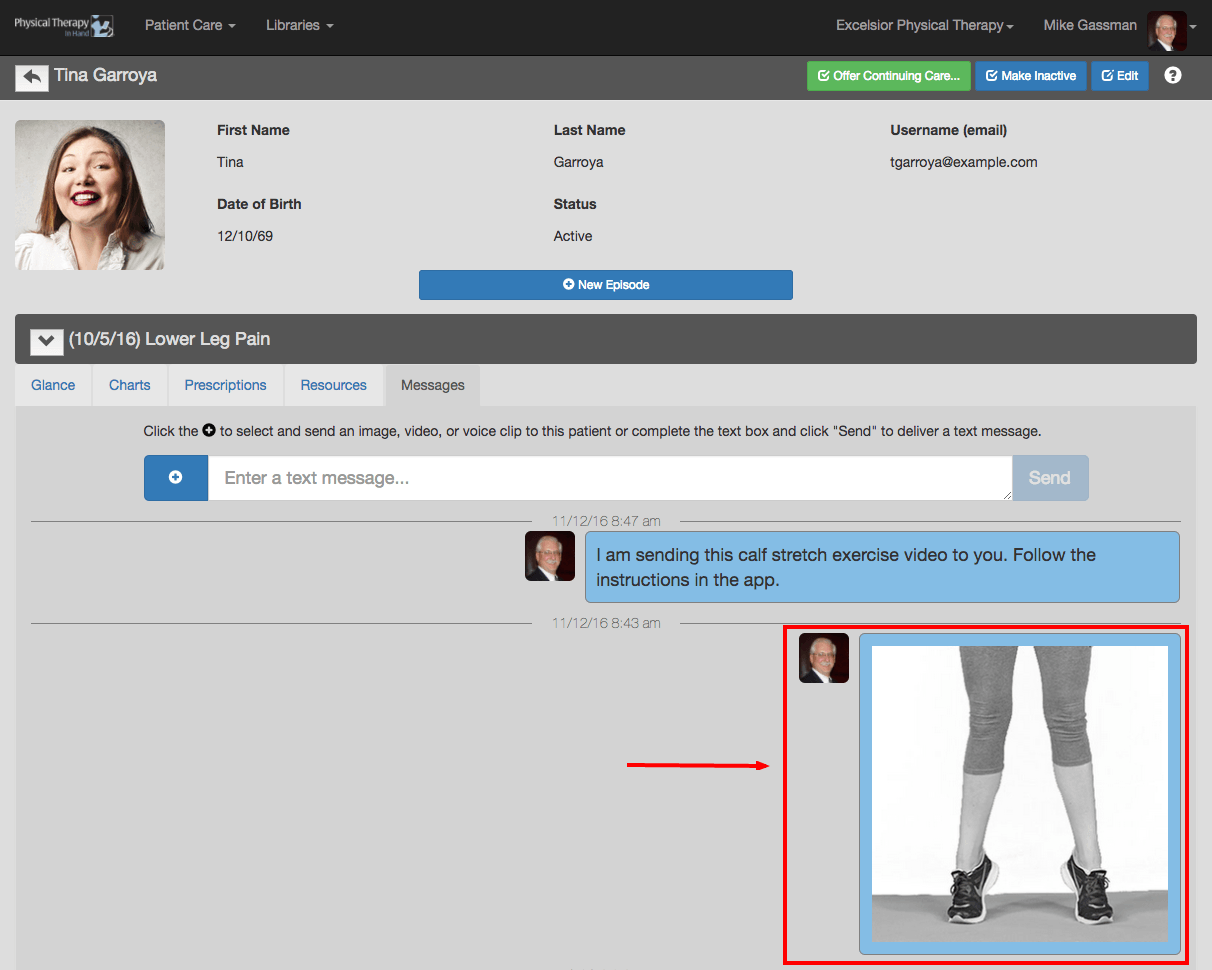Click sender avatar next to calf stretch message
This screenshot has width=1212, height=970.
point(550,556)
